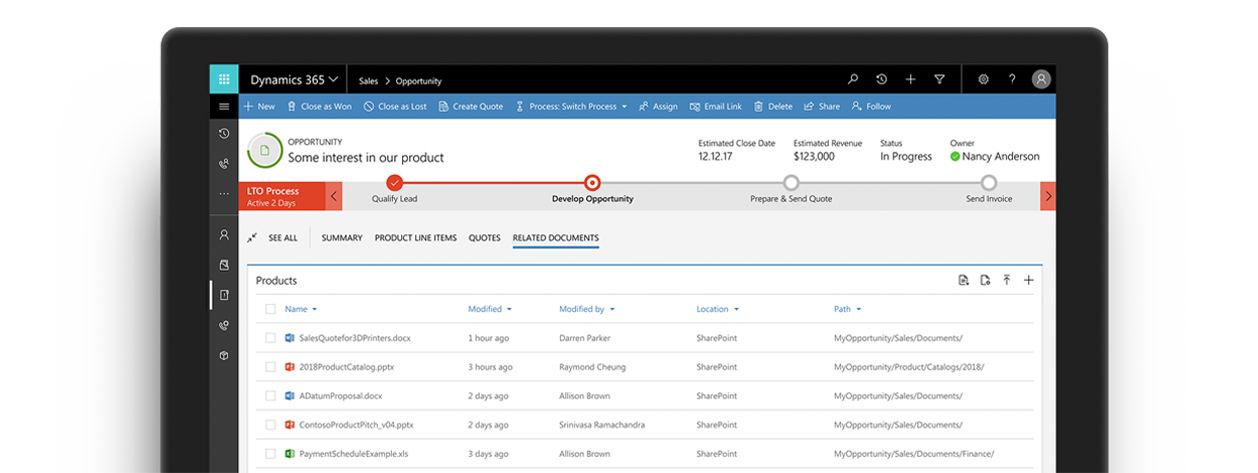This screenshot has width=1258, height=473.
Task: Click the help question mark icon
Action: click(x=1012, y=80)
